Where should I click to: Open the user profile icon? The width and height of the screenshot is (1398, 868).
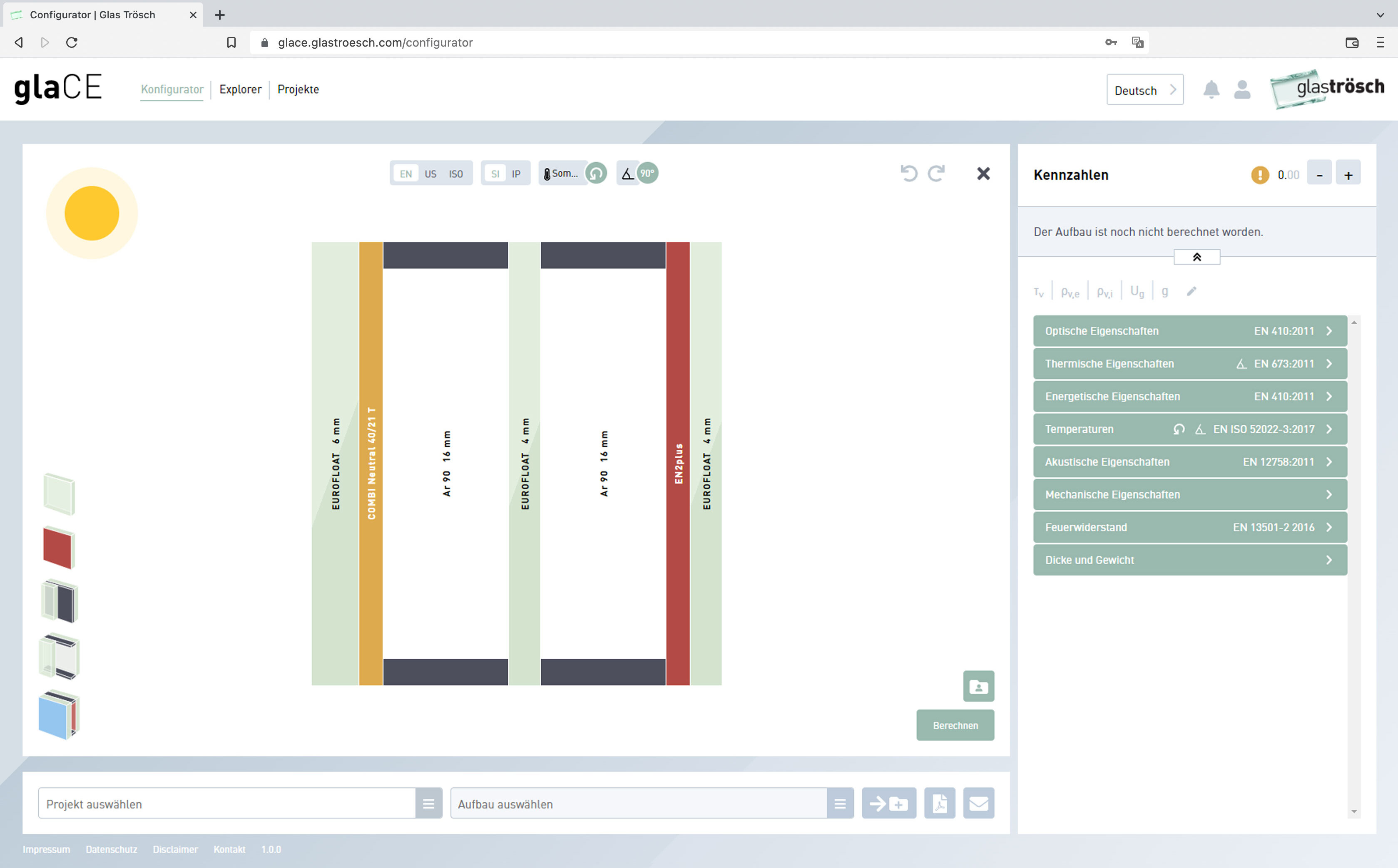tap(1242, 89)
